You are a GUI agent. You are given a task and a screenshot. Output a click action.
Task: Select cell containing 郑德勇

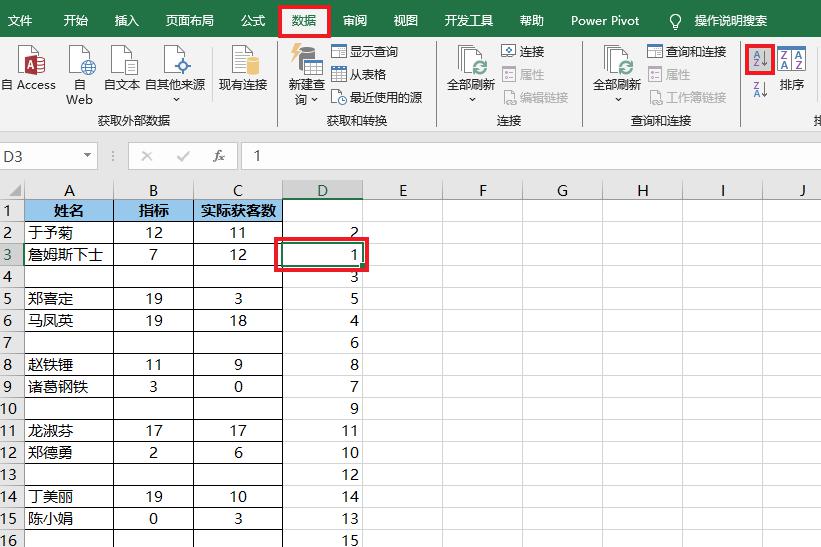click(69, 452)
